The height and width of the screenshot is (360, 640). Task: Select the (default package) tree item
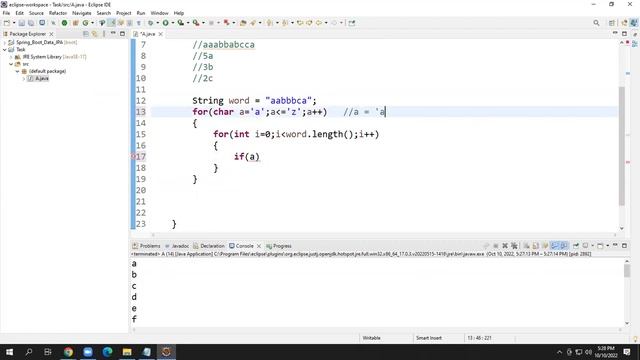(x=47, y=71)
